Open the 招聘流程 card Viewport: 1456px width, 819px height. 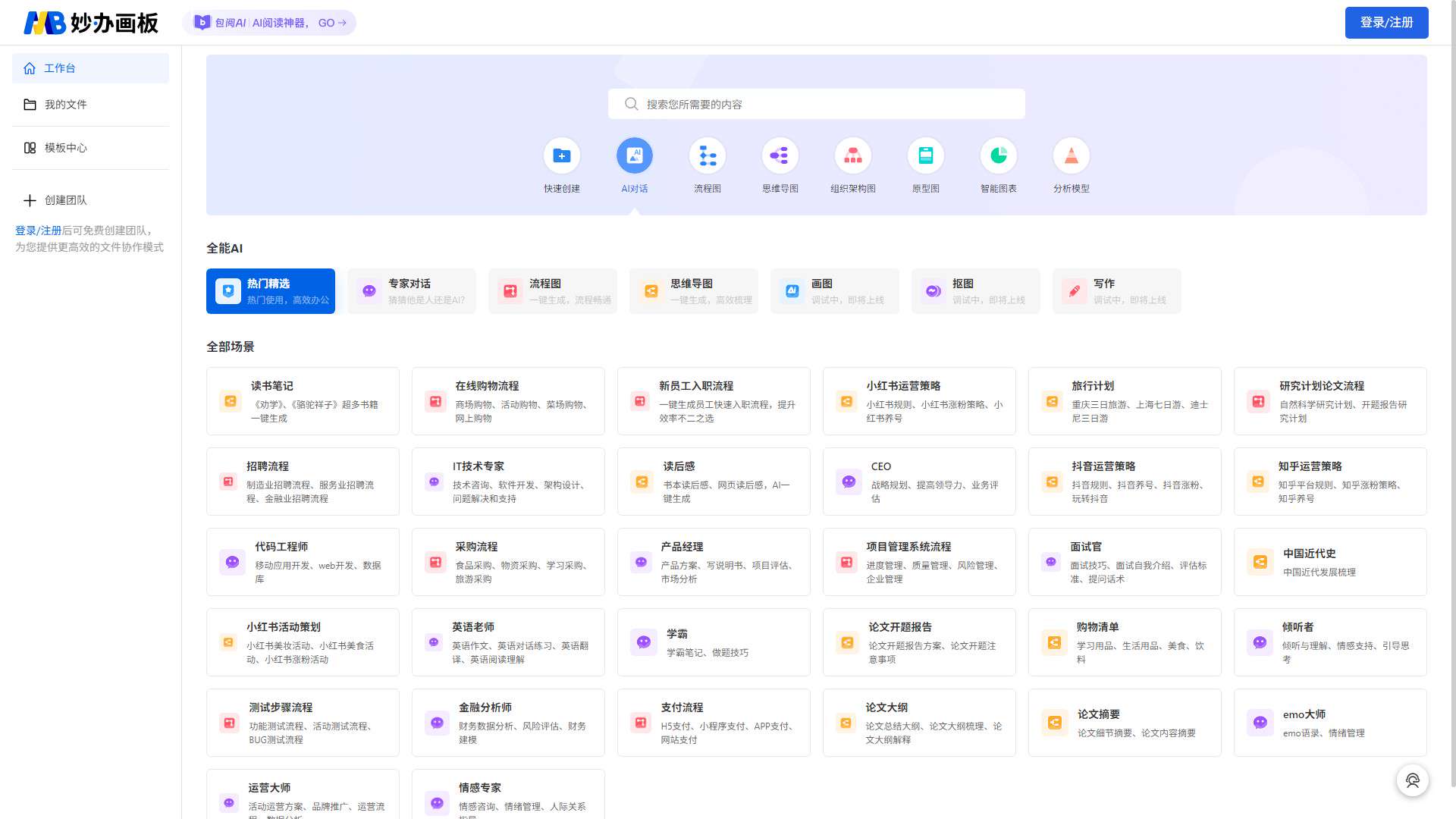click(303, 482)
